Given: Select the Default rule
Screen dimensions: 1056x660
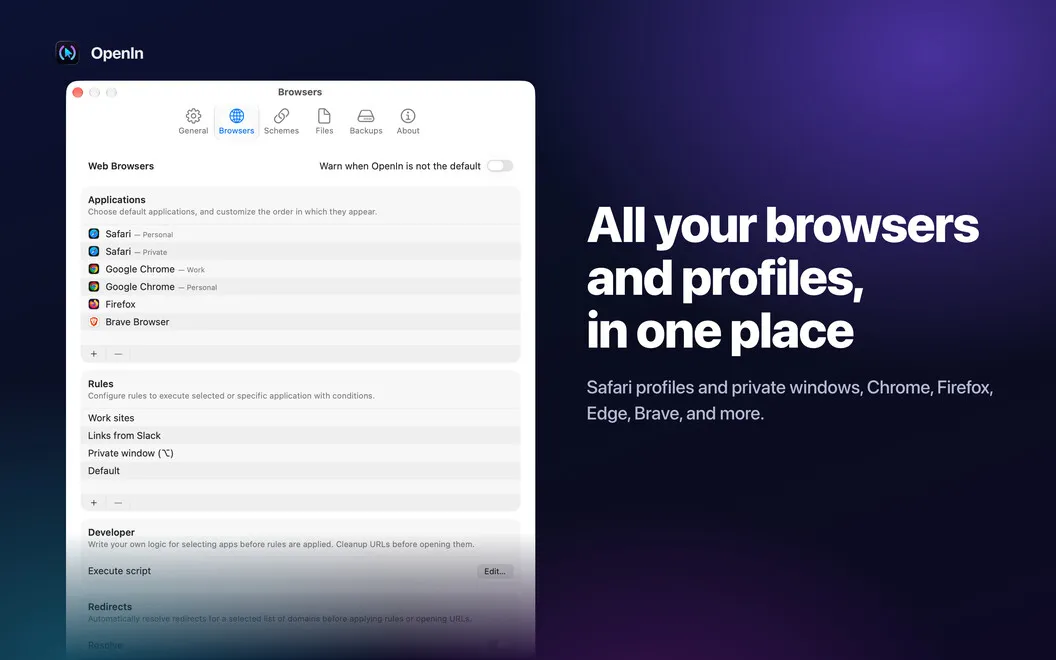Looking at the screenshot, I should pyautogui.click(x=300, y=470).
